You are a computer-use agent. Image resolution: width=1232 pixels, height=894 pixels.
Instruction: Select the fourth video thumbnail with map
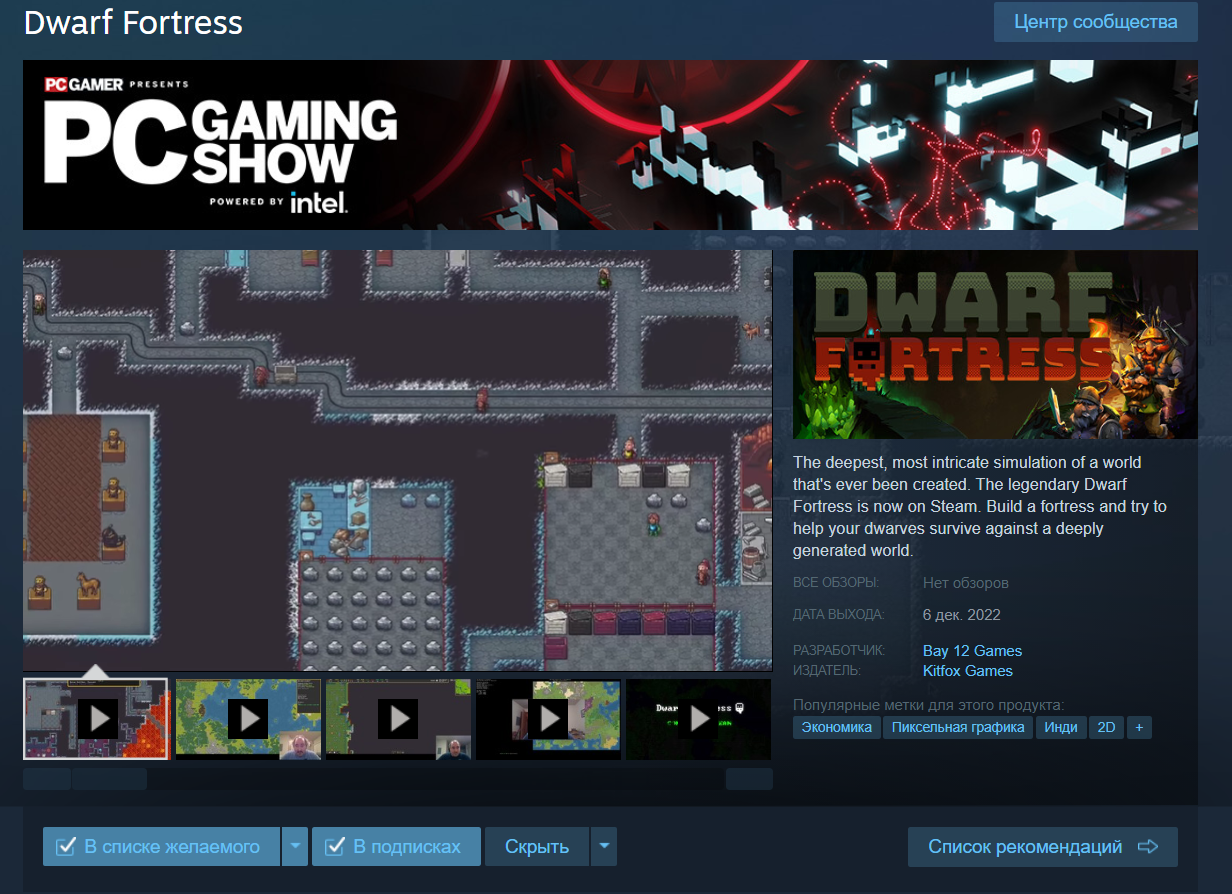point(548,719)
